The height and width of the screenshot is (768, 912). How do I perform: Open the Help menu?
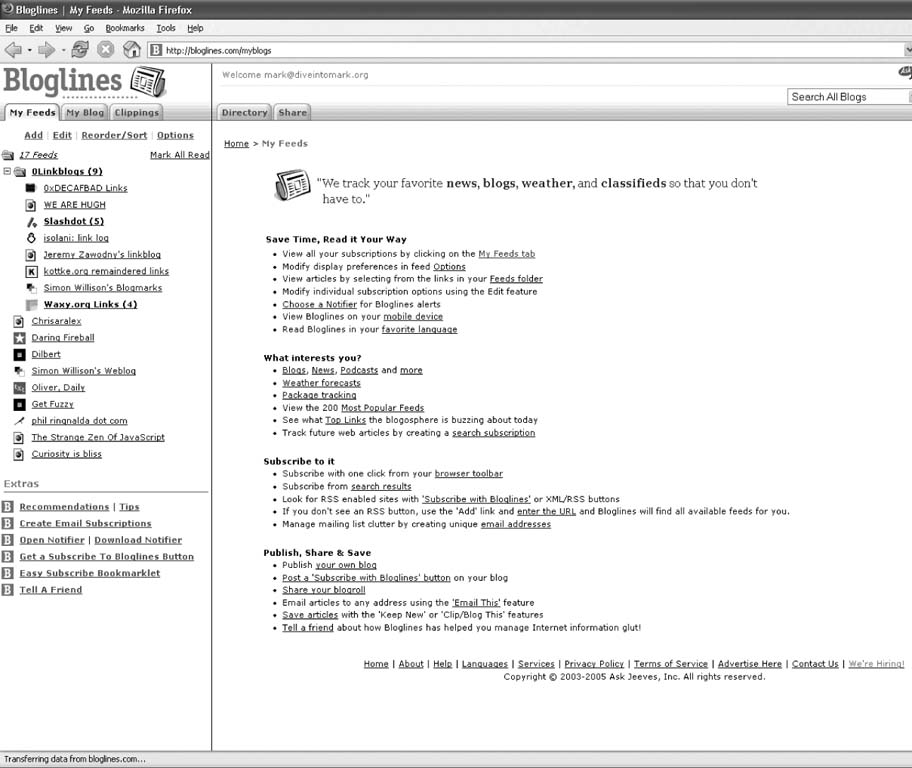[x=195, y=28]
